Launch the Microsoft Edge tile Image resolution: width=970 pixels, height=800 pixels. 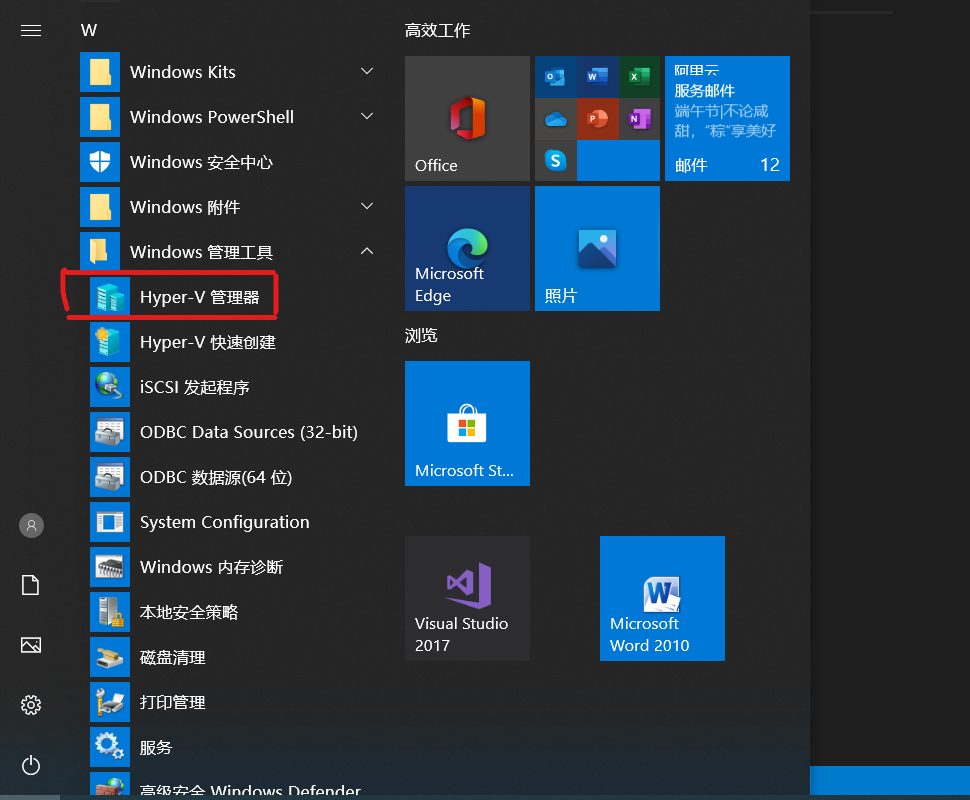[x=467, y=249]
